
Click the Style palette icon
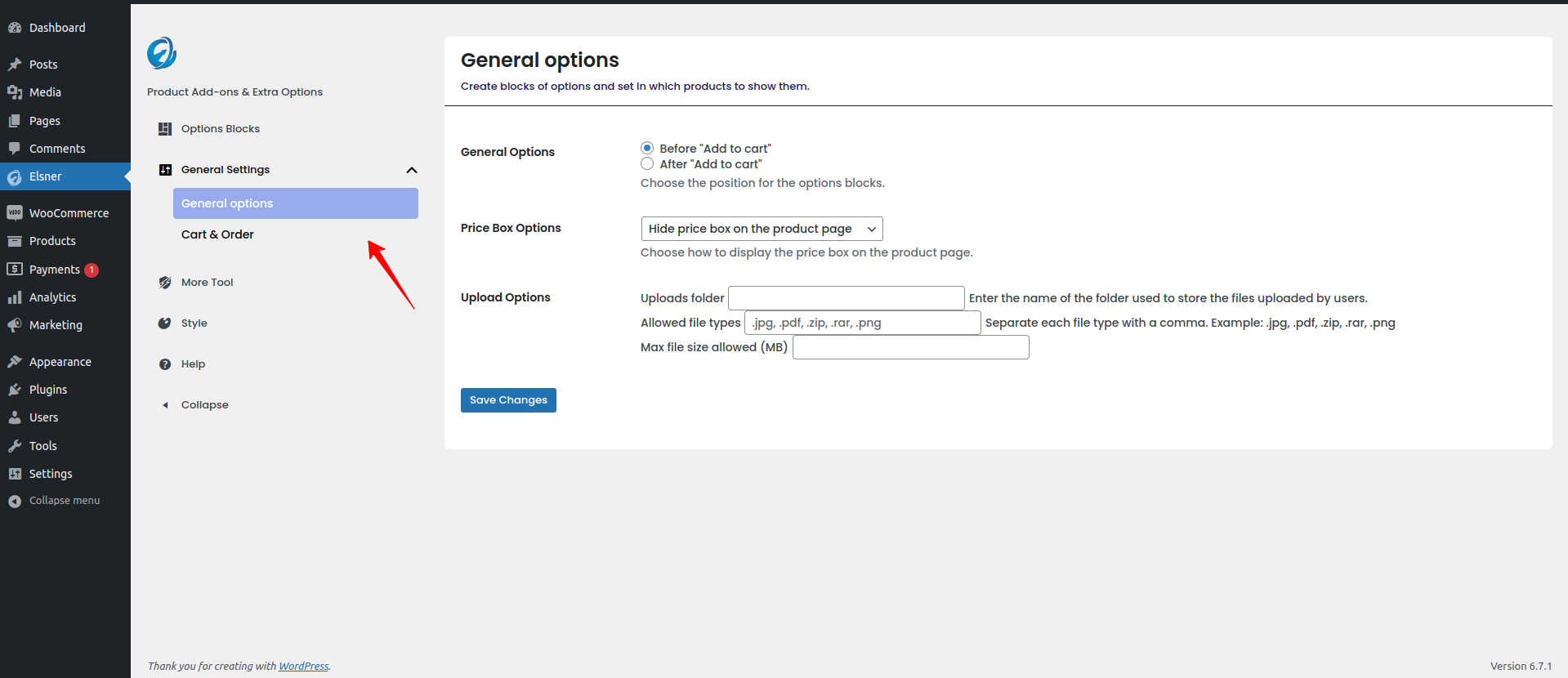coord(165,323)
